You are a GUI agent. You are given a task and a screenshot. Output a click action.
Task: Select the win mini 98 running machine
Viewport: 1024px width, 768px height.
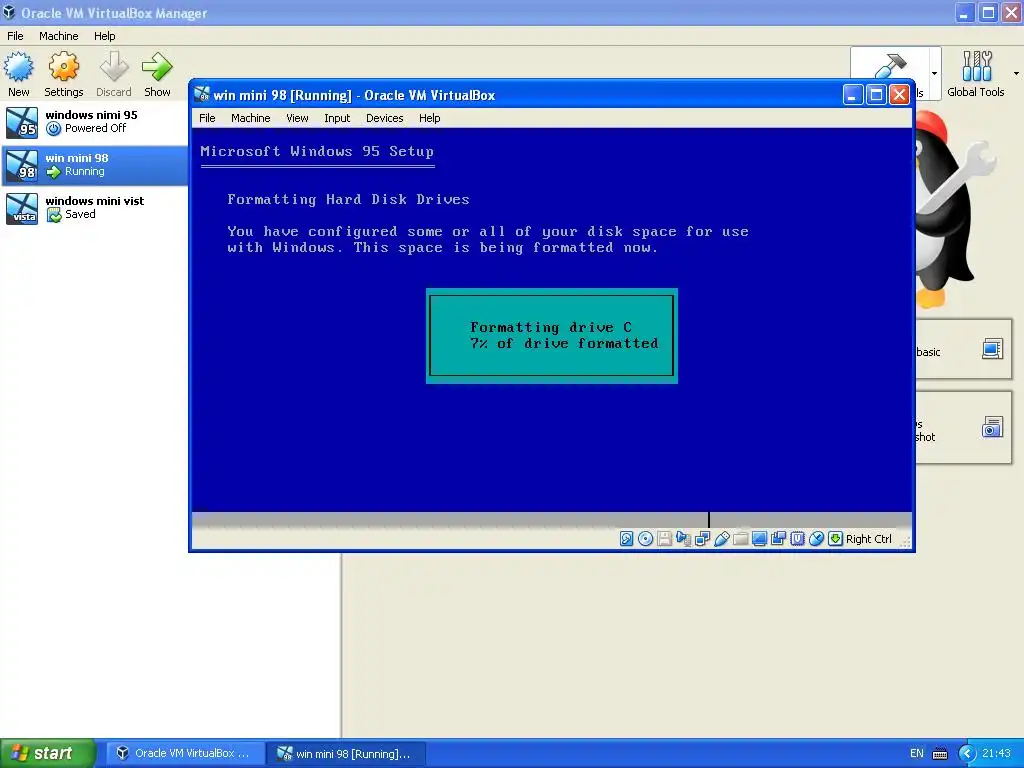click(94, 165)
